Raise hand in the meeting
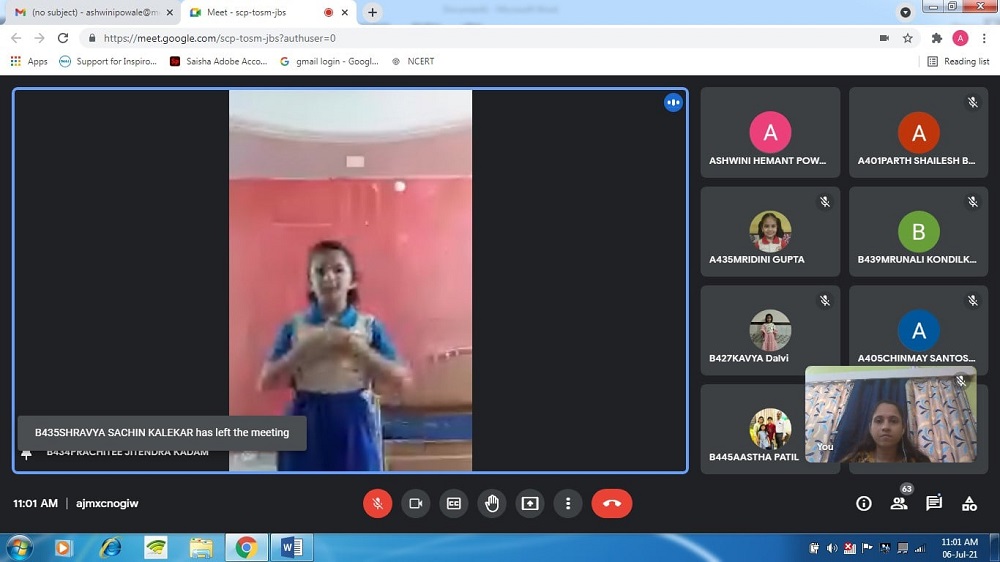Screen dimensions: 1000x562 [x=491, y=503]
